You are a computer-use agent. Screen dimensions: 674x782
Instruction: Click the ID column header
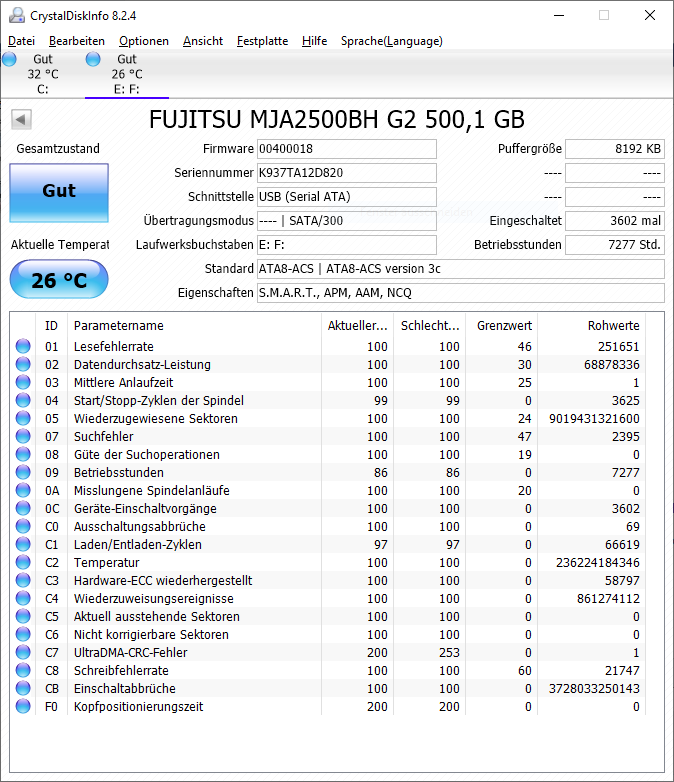coord(51,325)
